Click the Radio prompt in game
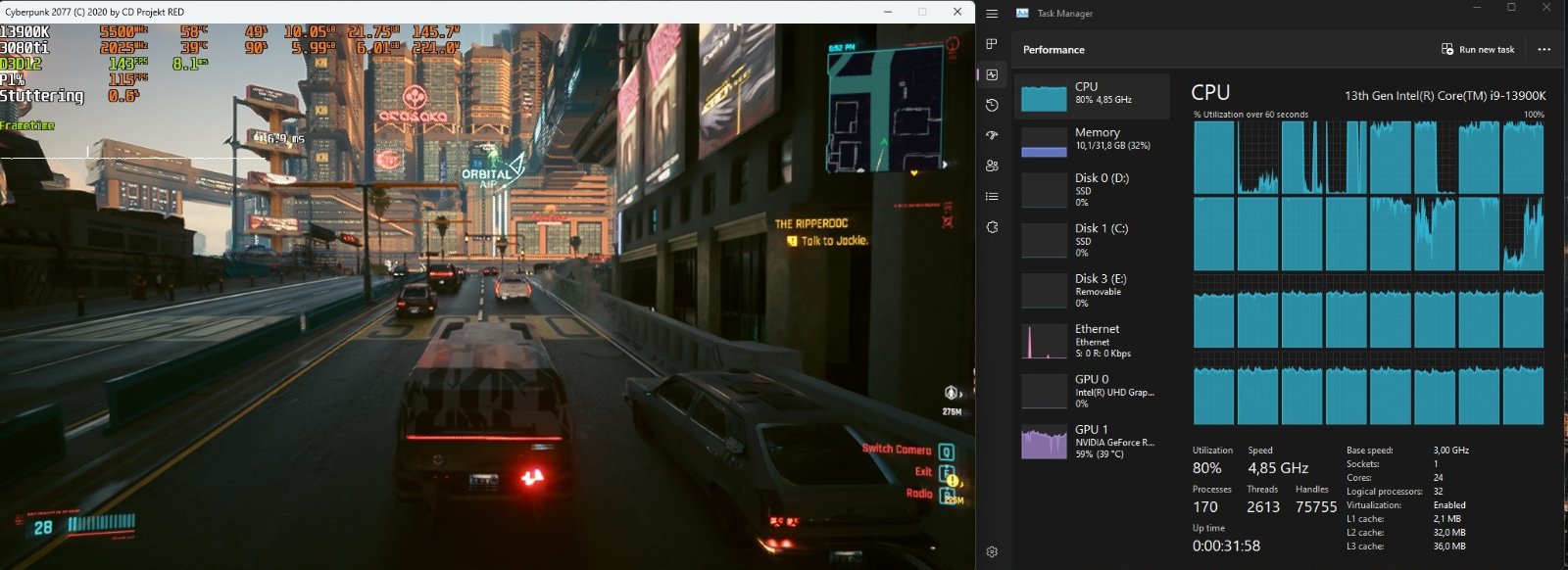 pos(919,494)
